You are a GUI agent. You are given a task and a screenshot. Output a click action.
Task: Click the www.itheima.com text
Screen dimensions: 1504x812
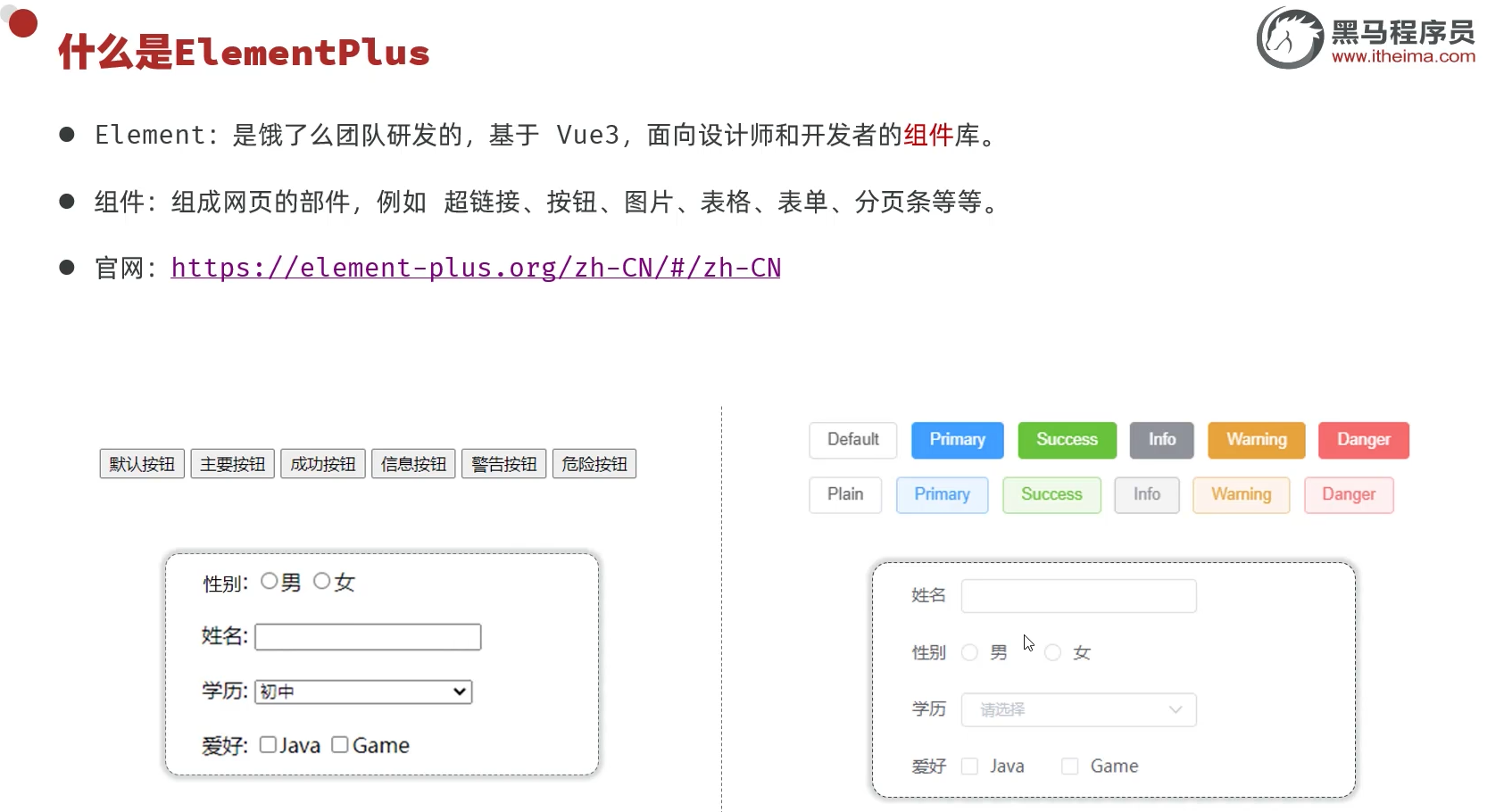pyautogui.click(x=1403, y=56)
